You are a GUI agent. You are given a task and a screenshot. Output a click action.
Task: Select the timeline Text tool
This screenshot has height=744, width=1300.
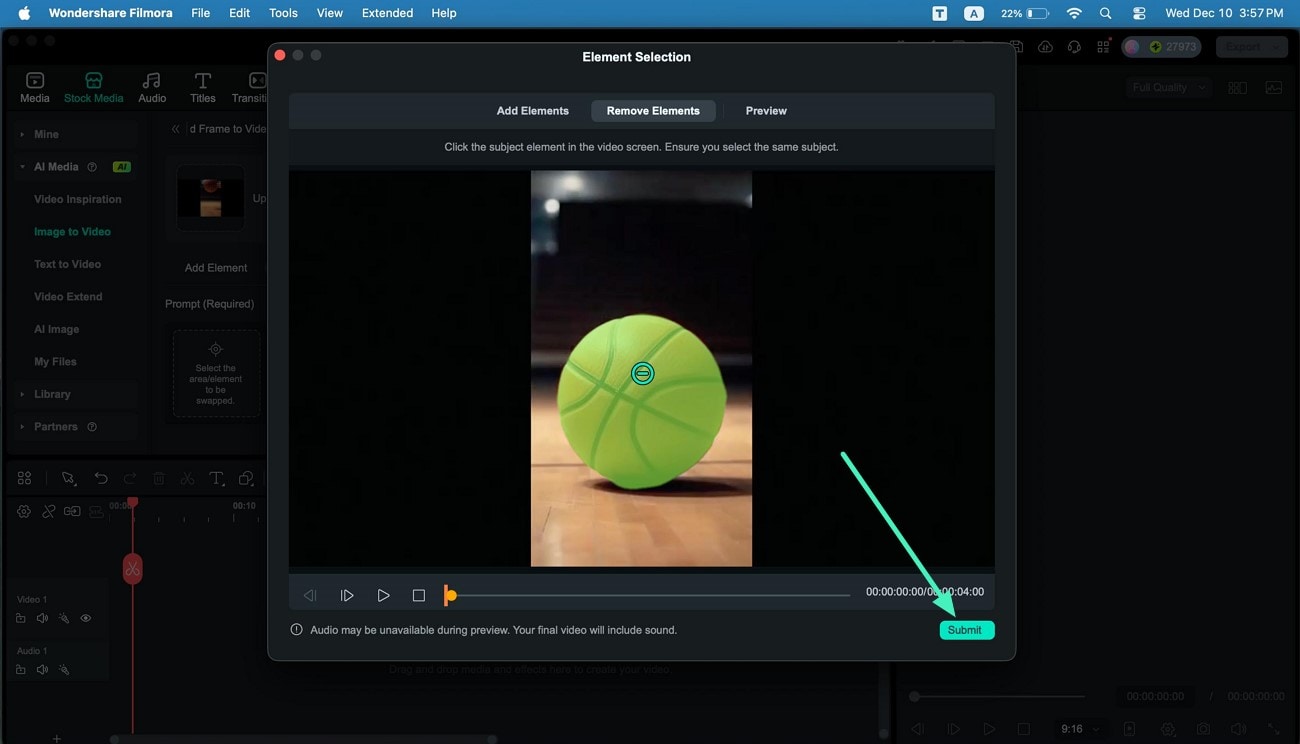pos(216,479)
